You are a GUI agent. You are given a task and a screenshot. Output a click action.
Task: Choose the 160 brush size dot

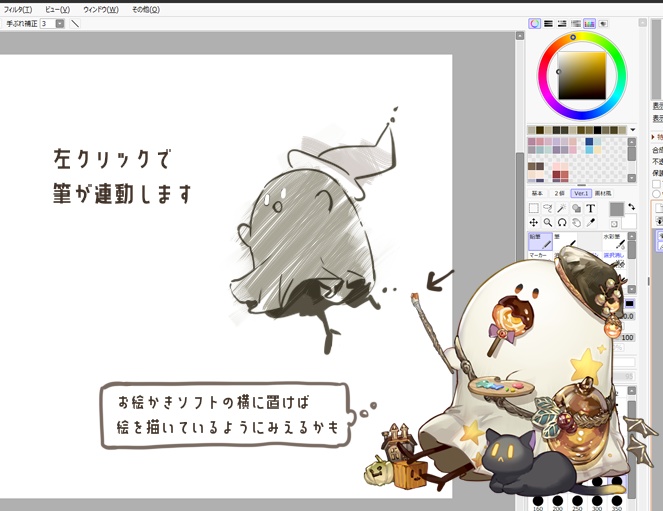[x=538, y=502]
